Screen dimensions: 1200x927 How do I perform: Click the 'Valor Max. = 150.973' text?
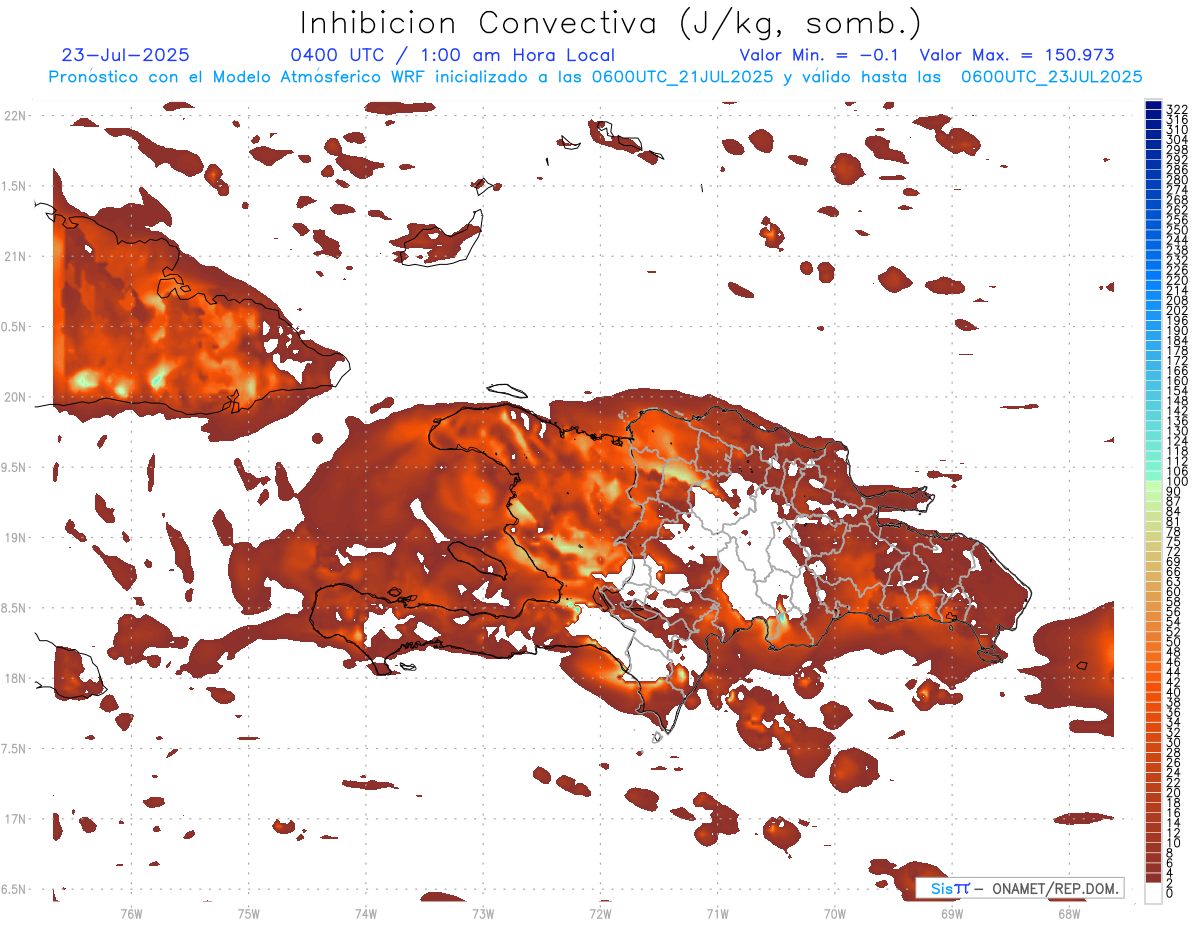[1016, 55]
